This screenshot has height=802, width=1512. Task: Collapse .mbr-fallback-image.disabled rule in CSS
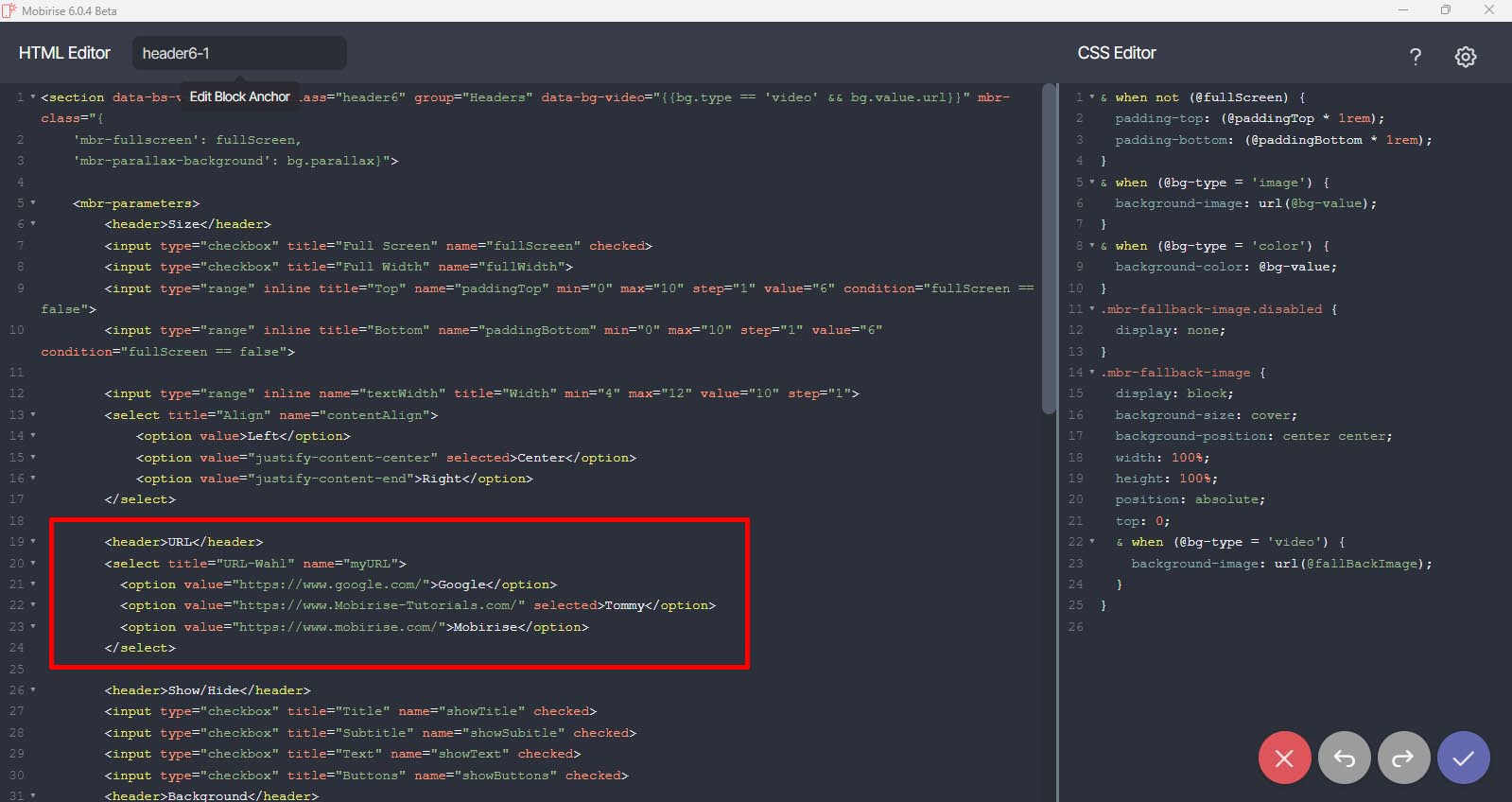tap(1092, 309)
